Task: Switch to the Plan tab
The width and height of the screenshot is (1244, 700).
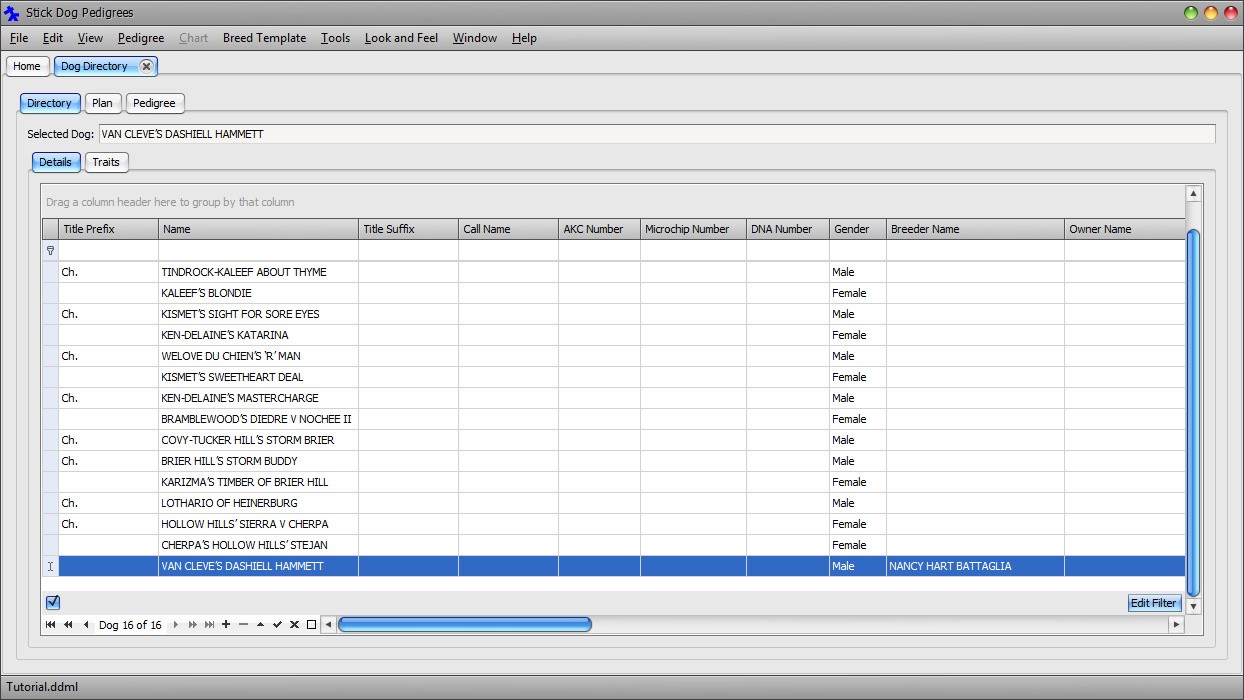Action: 102,103
